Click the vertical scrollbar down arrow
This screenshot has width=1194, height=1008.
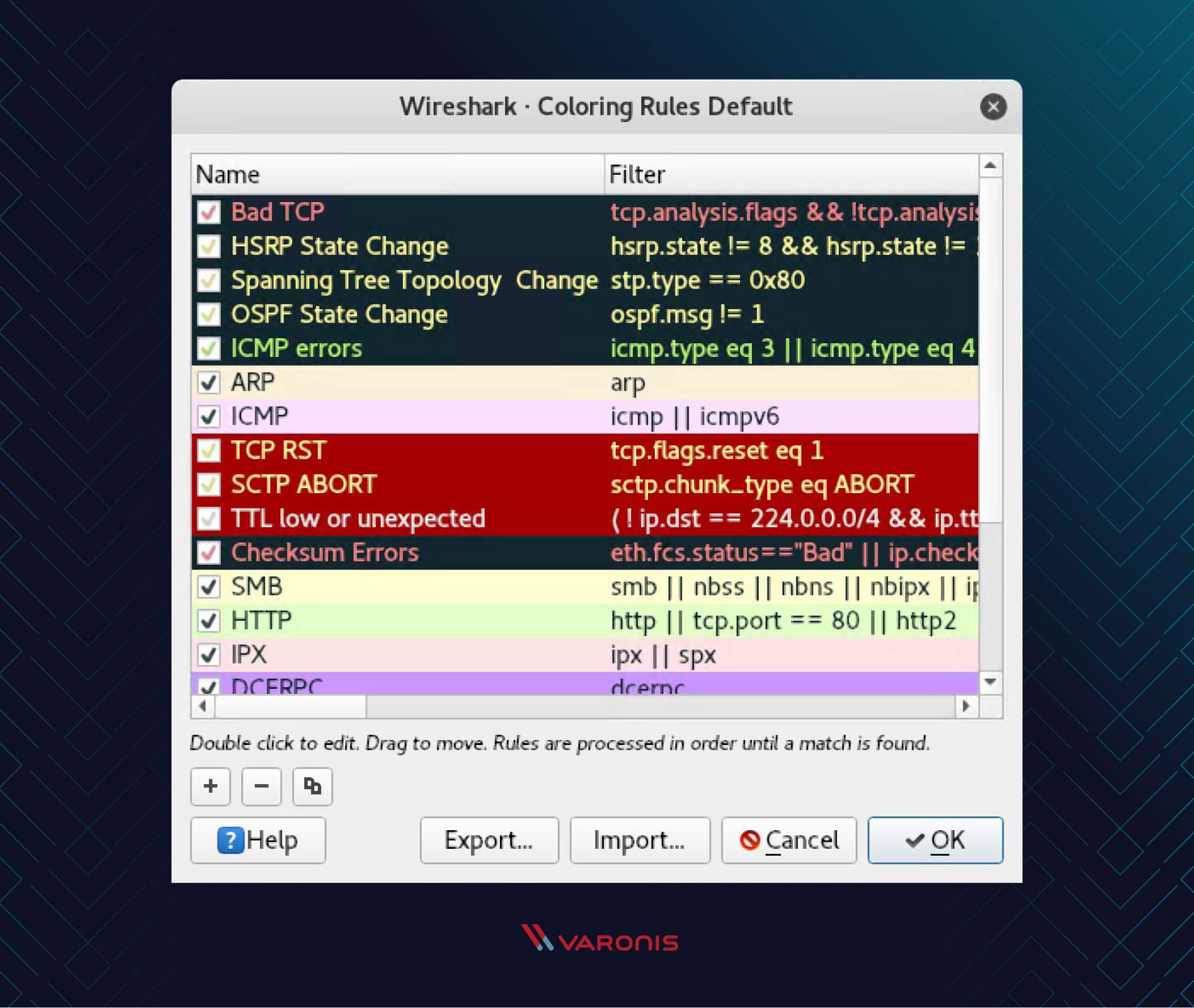click(991, 682)
